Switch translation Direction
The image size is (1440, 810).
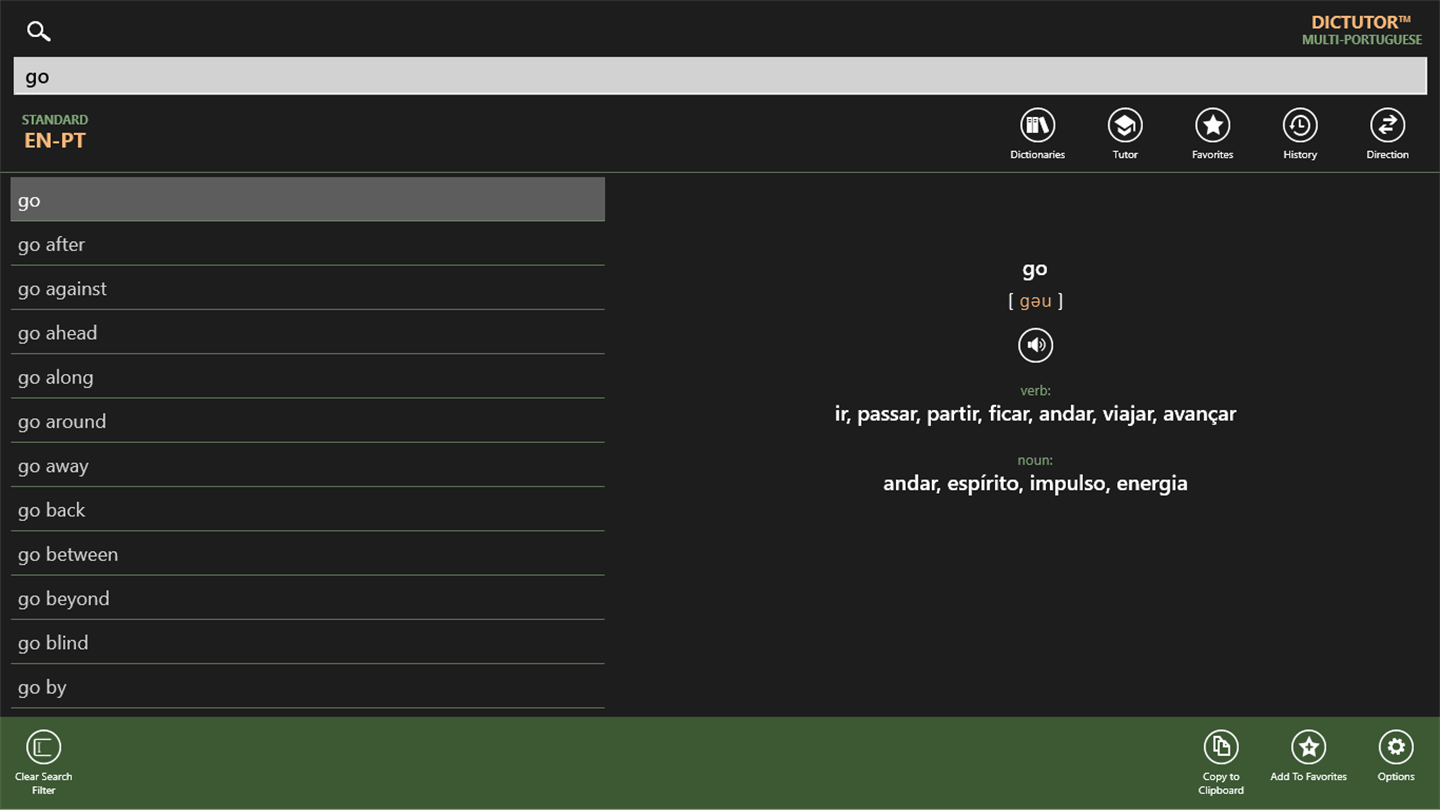pyautogui.click(x=1387, y=134)
